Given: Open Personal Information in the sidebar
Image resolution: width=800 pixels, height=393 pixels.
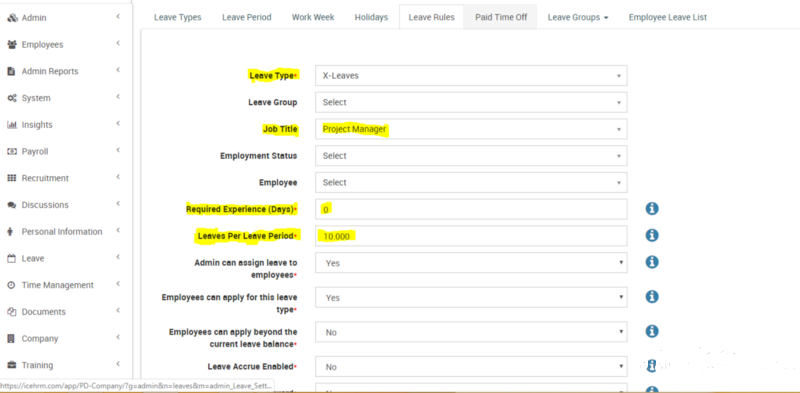Looking at the screenshot, I should pyautogui.click(x=62, y=232).
